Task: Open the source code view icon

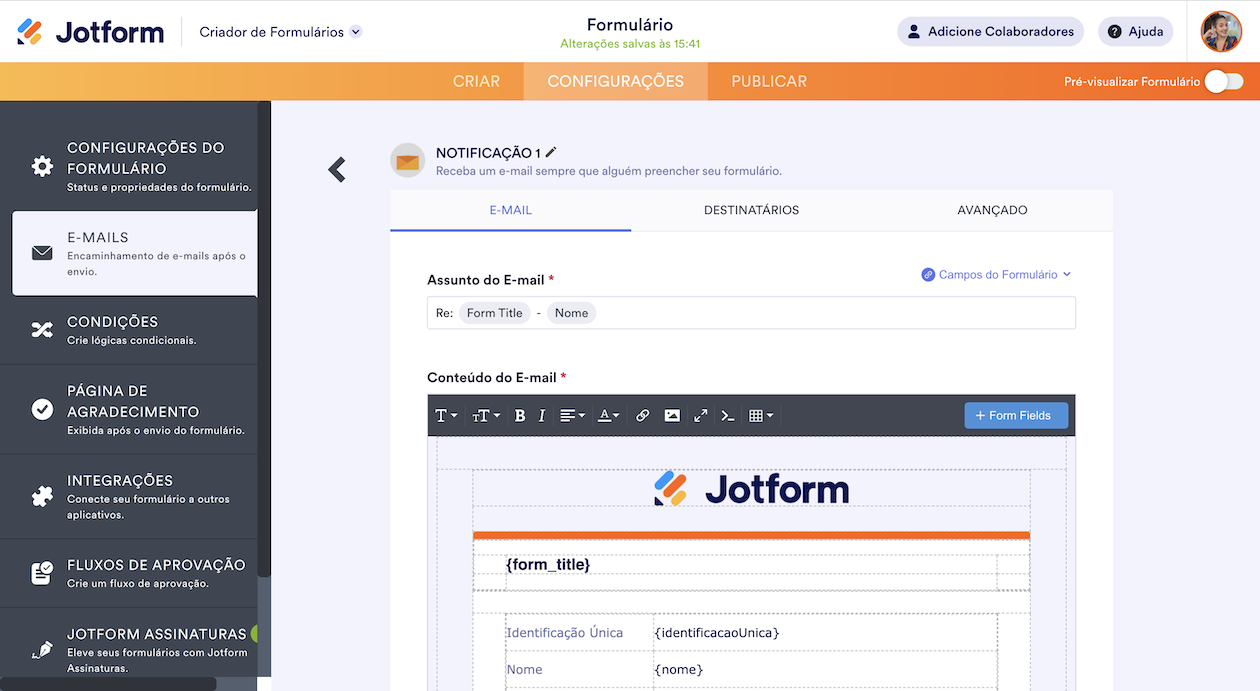Action: coord(728,415)
